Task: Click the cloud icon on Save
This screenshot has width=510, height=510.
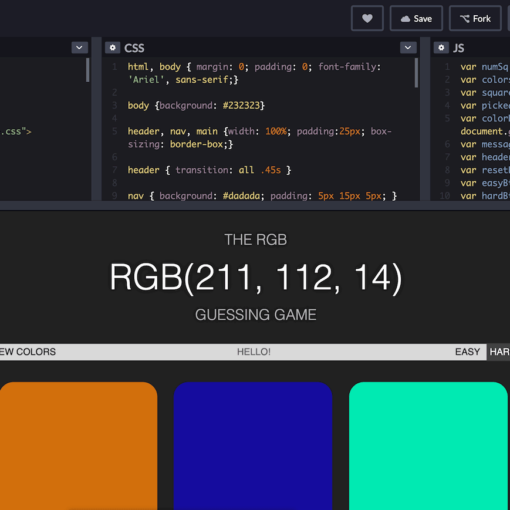Action: pos(405,19)
